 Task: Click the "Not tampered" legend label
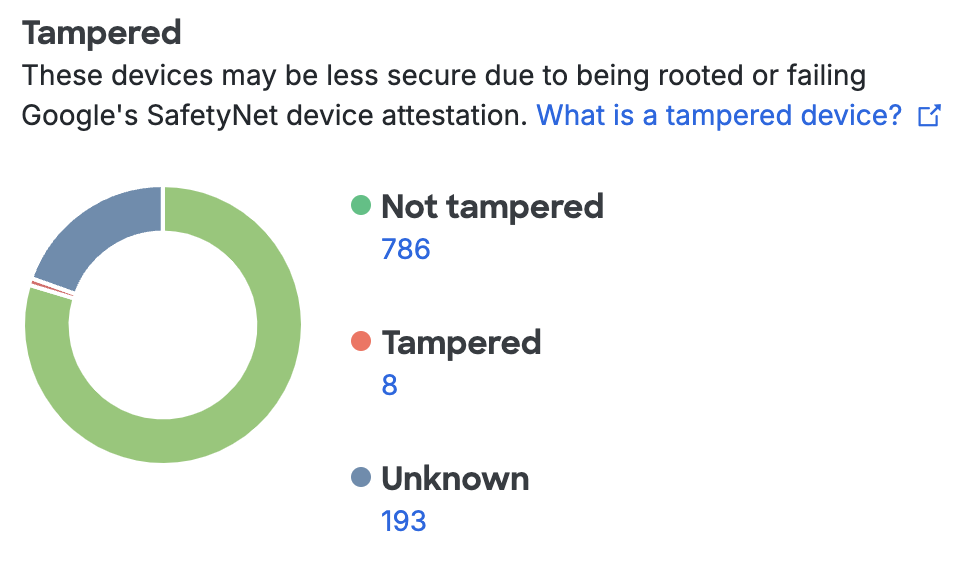click(x=493, y=207)
